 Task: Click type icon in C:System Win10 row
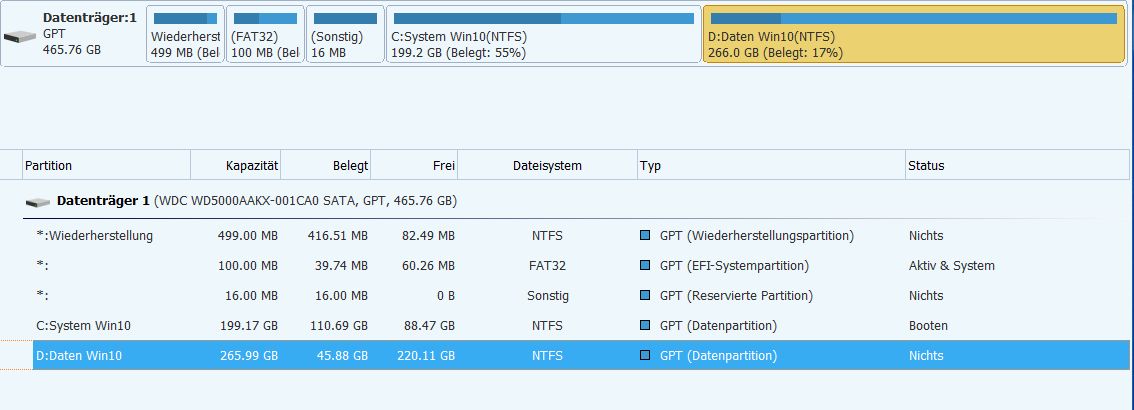click(x=645, y=326)
